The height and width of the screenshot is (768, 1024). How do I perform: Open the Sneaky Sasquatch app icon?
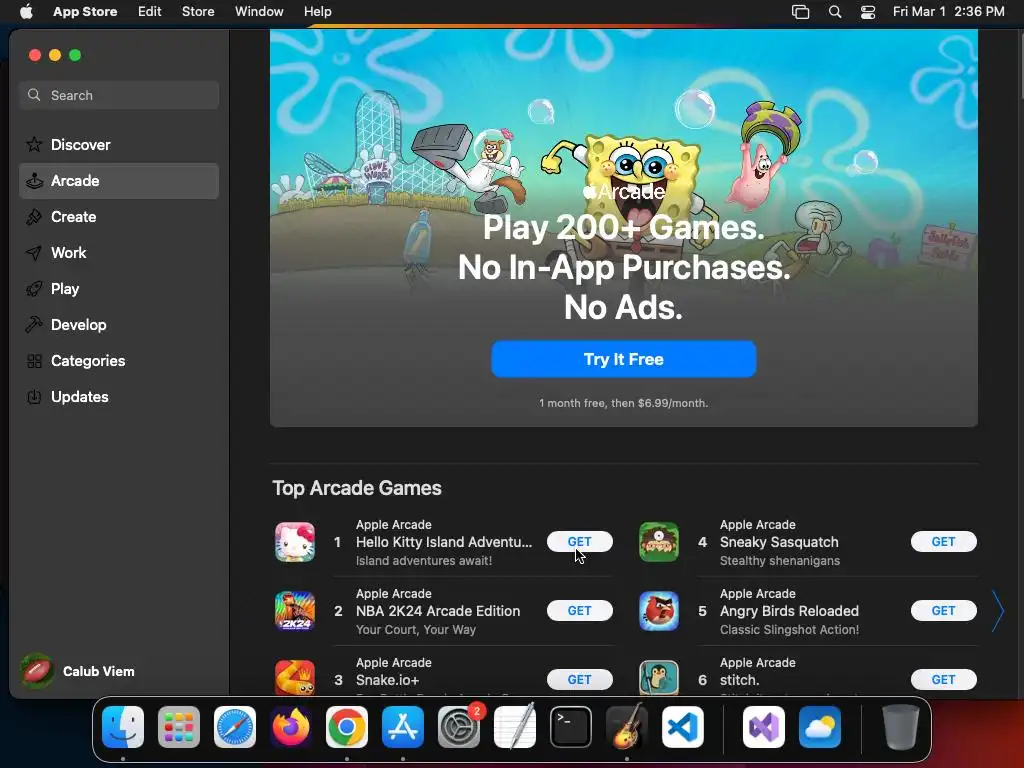pos(659,542)
